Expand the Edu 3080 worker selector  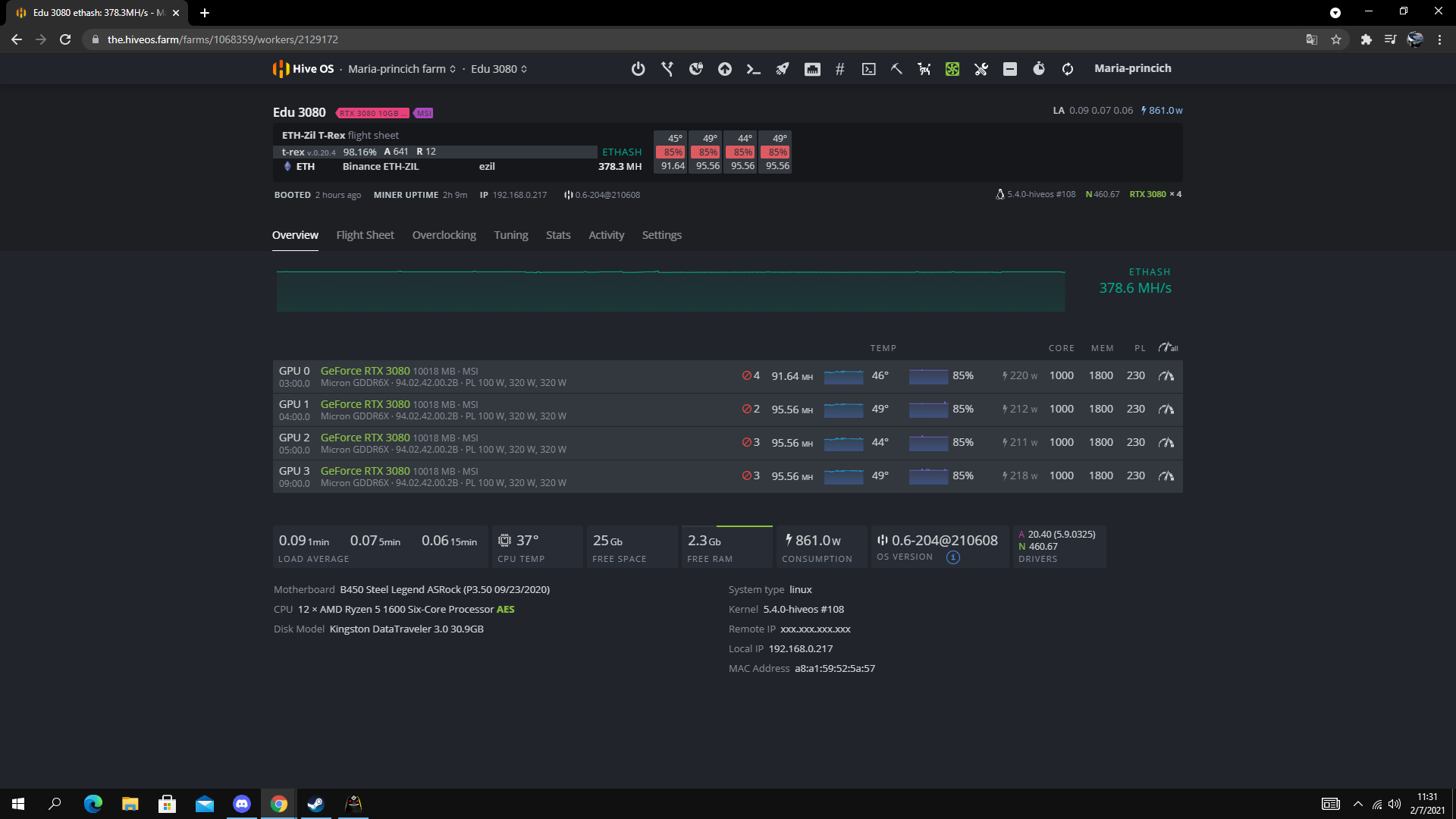point(499,69)
